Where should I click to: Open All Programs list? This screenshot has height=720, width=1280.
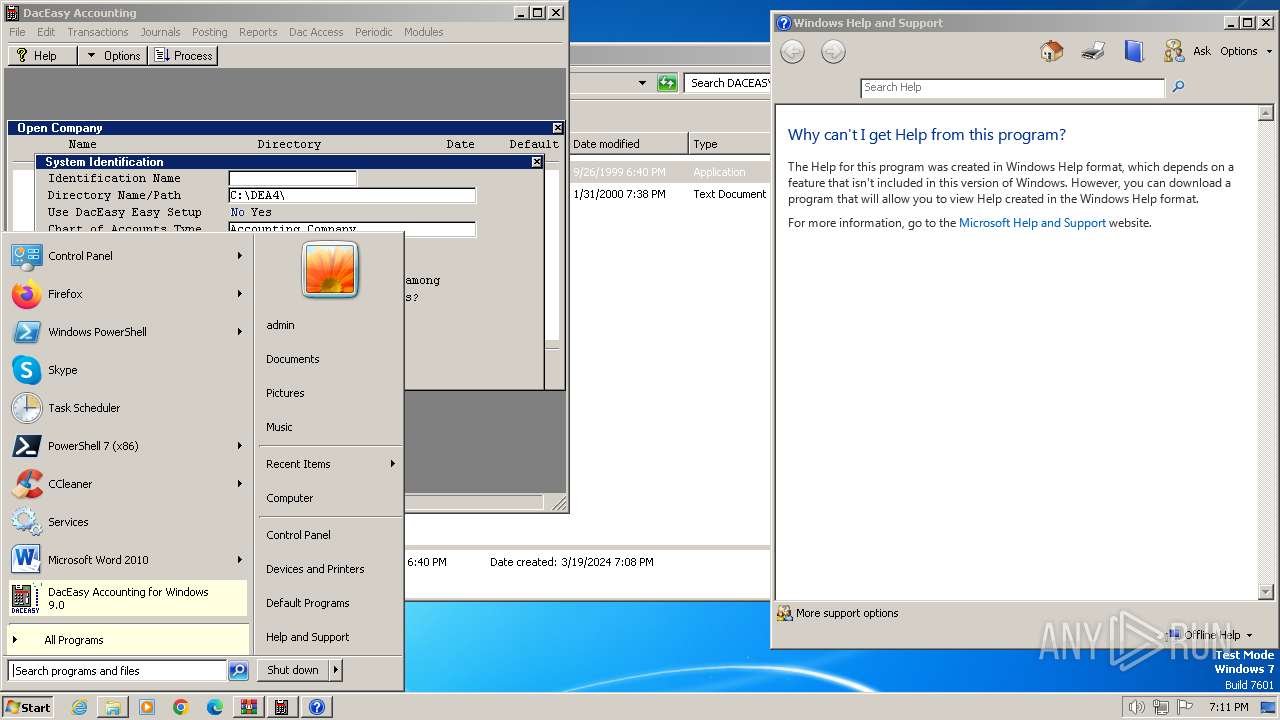click(x=128, y=640)
